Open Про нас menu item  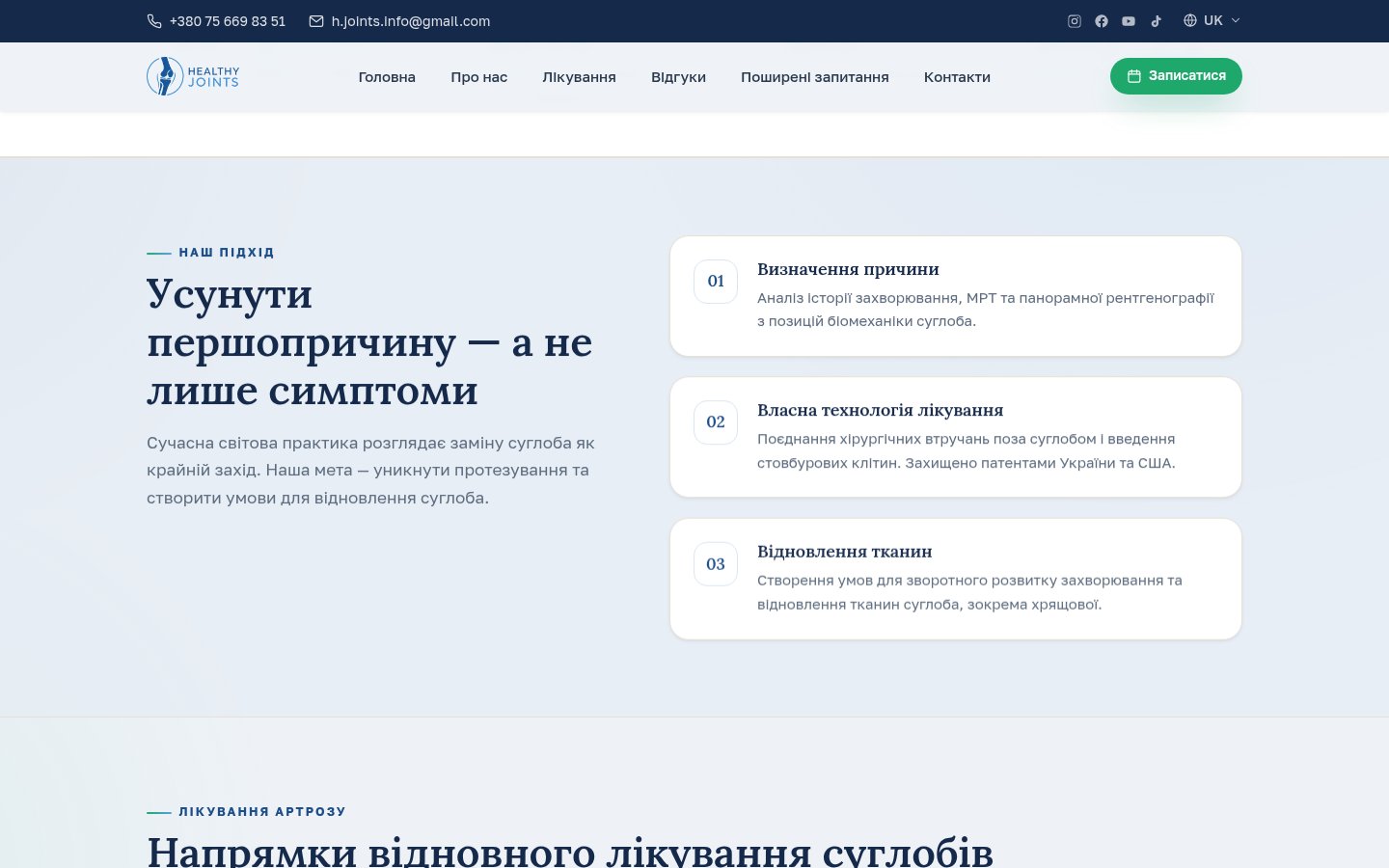pos(478,77)
